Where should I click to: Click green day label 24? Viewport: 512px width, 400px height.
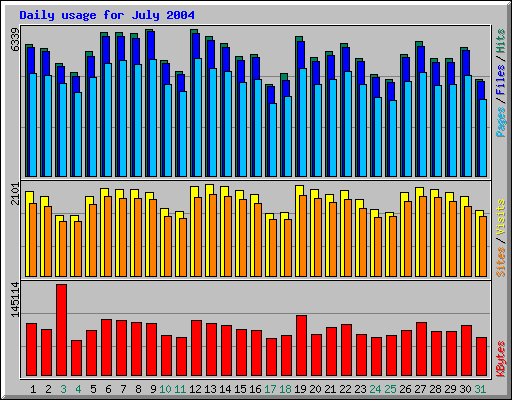(x=375, y=389)
